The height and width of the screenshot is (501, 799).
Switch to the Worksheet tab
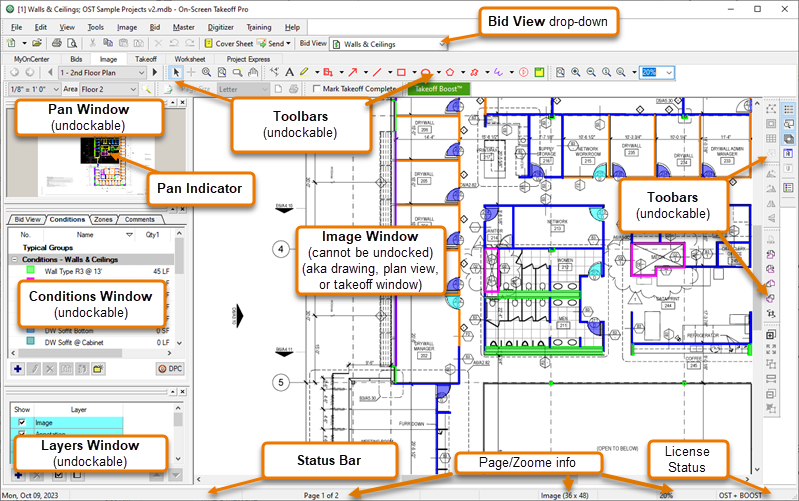[x=190, y=59]
